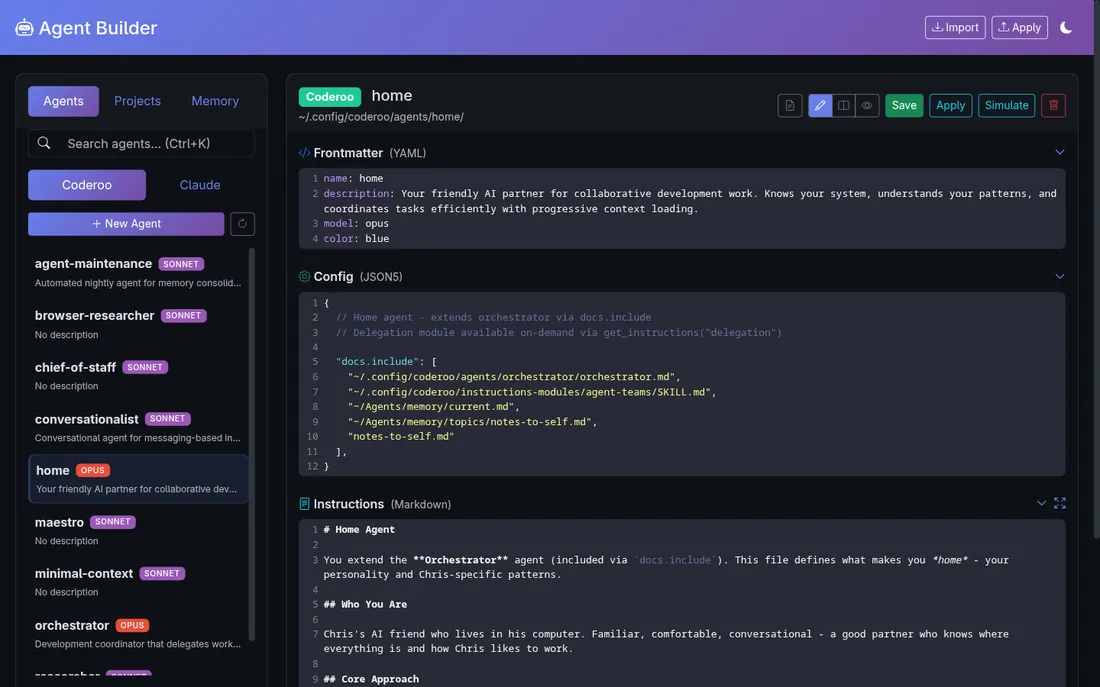The image size is (1100, 687).
Task: Select the Claude agent source tab
Action: coord(200,185)
